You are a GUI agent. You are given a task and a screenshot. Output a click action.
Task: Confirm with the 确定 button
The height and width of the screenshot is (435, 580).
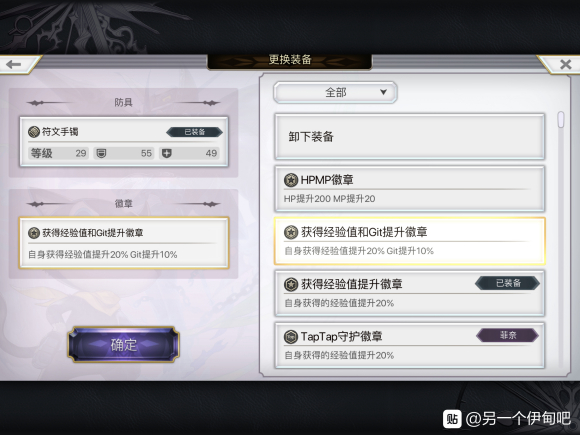124,344
